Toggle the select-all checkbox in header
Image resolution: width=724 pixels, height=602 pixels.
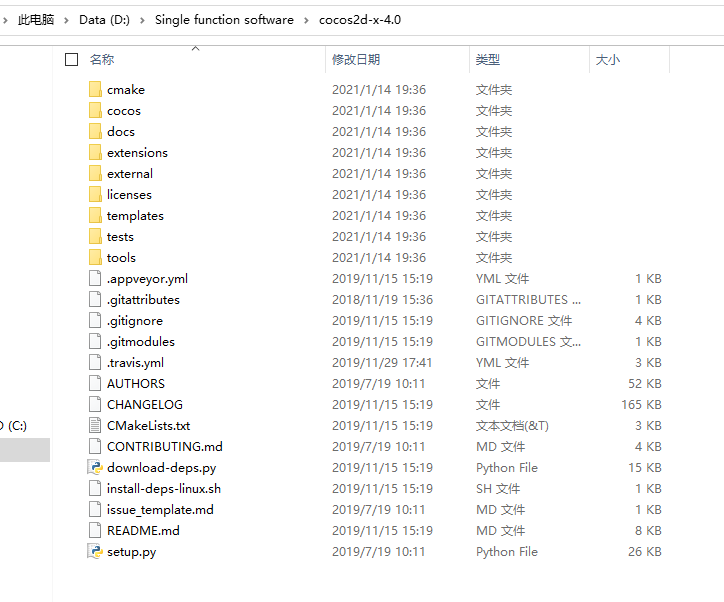[x=72, y=60]
